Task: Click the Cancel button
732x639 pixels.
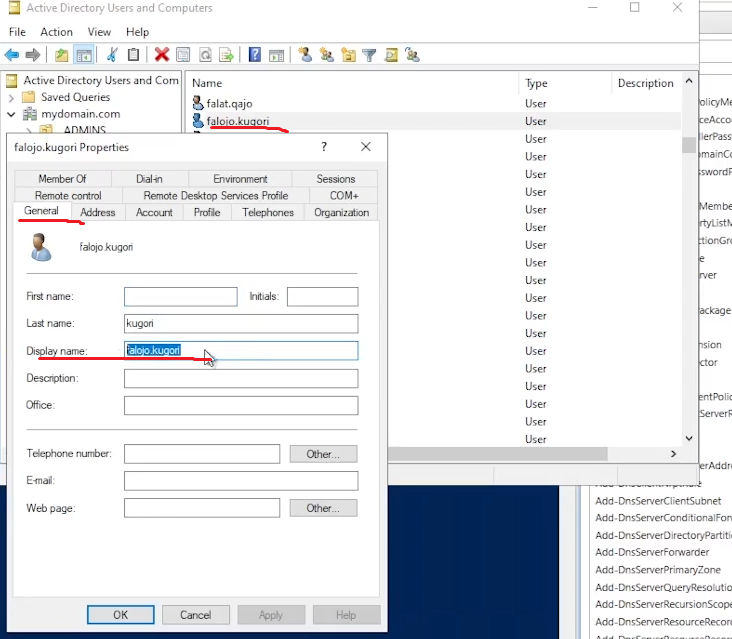Action: pos(196,615)
